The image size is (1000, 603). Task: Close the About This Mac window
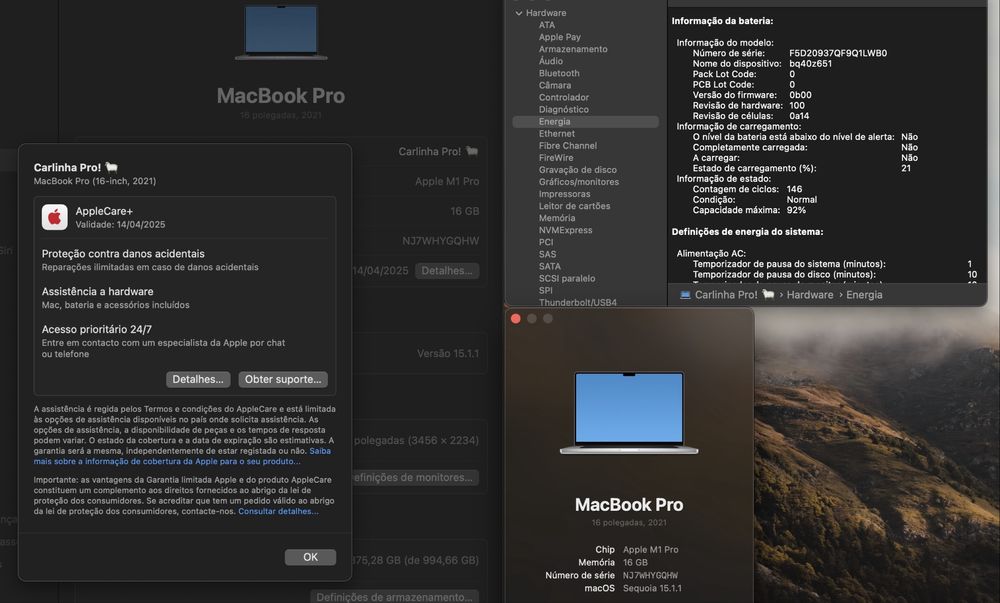pos(516,319)
